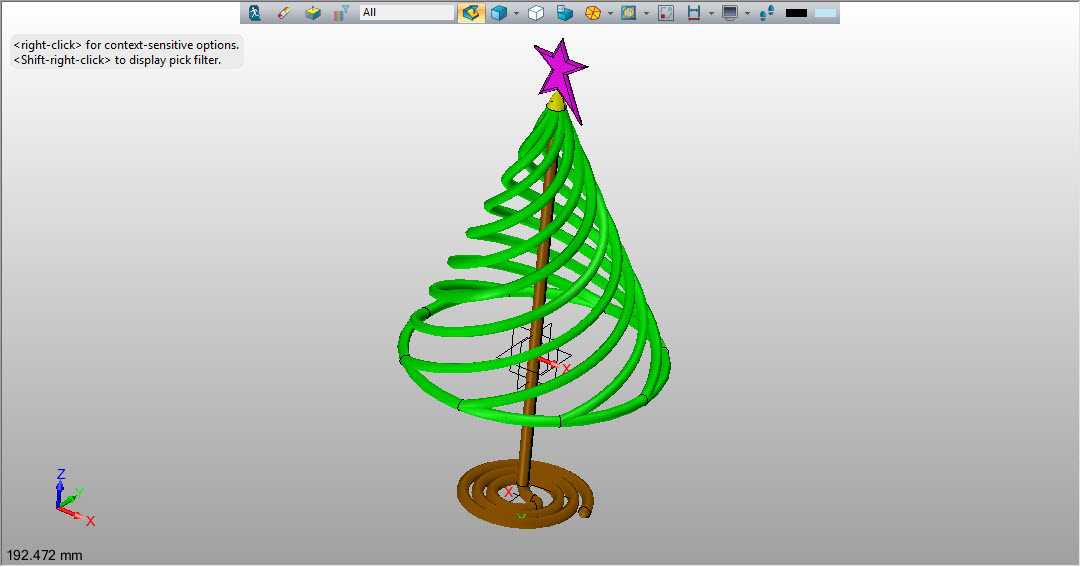Image resolution: width=1081 pixels, height=567 pixels.
Task: Toggle the highlighted yellow part display icon
Action: pyautogui.click(x=471, y=12)
